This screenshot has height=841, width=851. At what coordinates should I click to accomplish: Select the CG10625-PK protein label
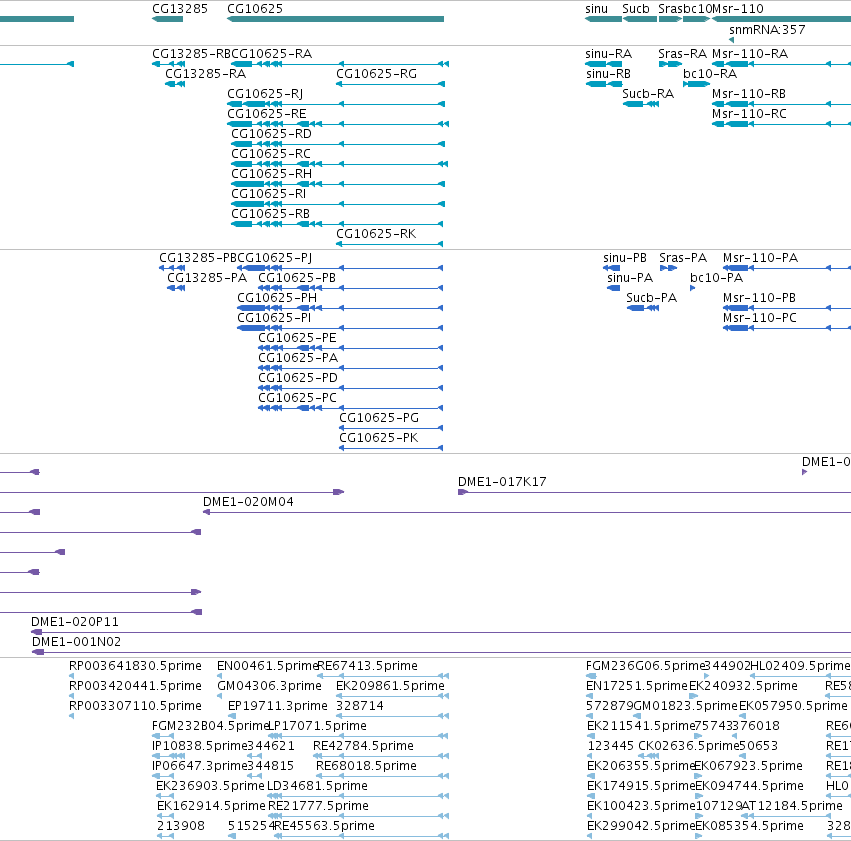pos(378,438)
